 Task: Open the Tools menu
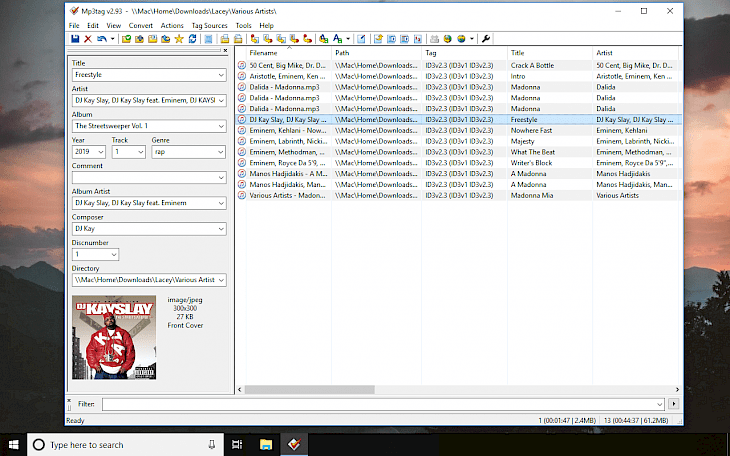pyautogui.click(x=243, y=26)
